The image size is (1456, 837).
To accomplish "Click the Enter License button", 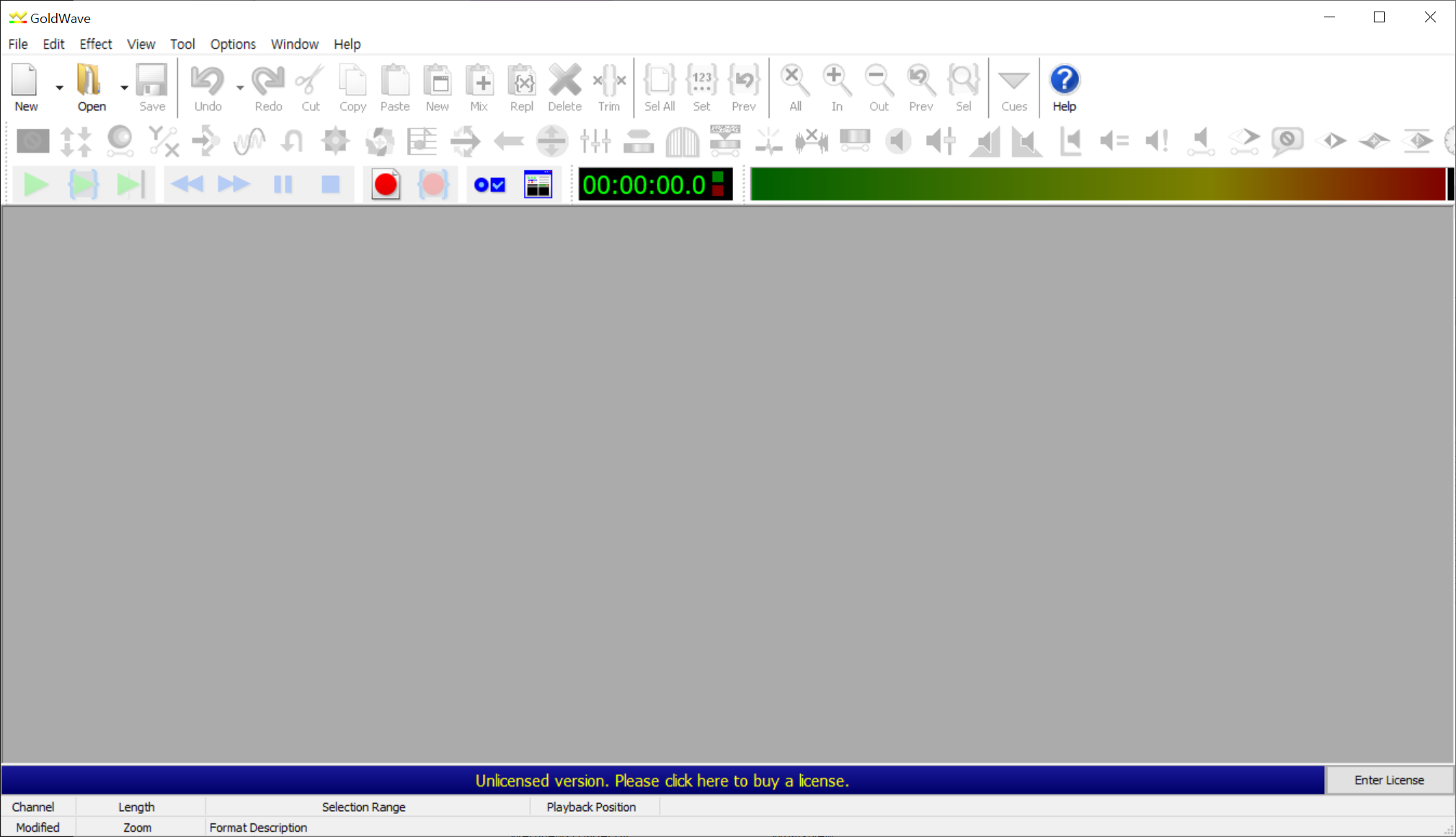I will click(1388, 780).
